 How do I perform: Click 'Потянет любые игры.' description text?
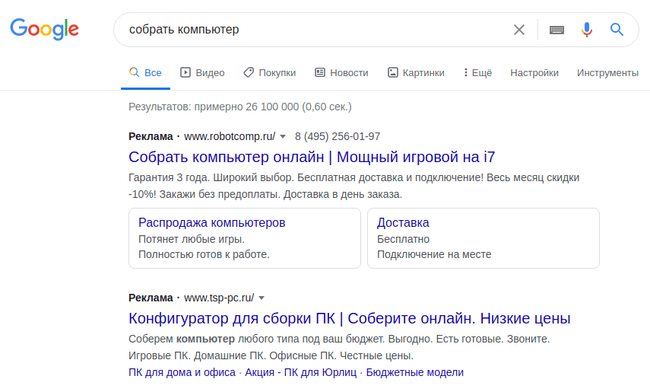tap(192, 239)
